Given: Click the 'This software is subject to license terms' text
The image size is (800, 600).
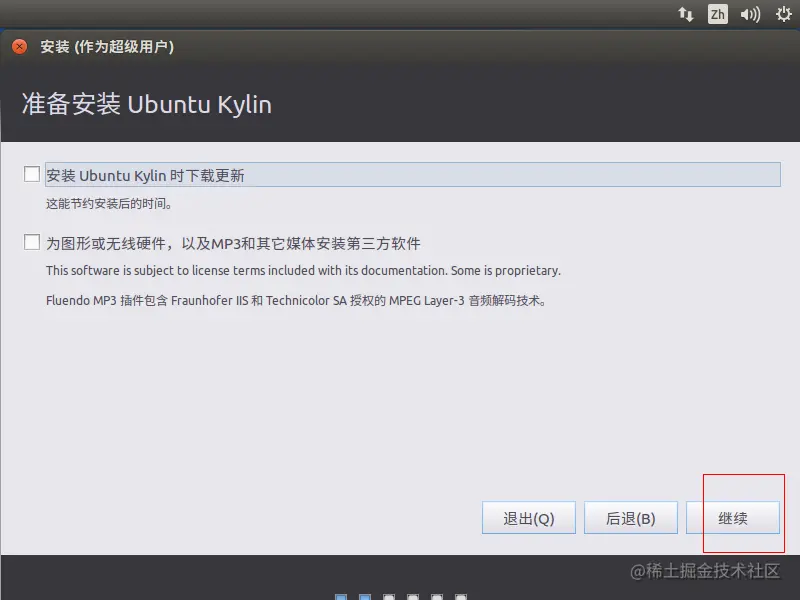Looking at the screenshot, I should coord(303,270).
